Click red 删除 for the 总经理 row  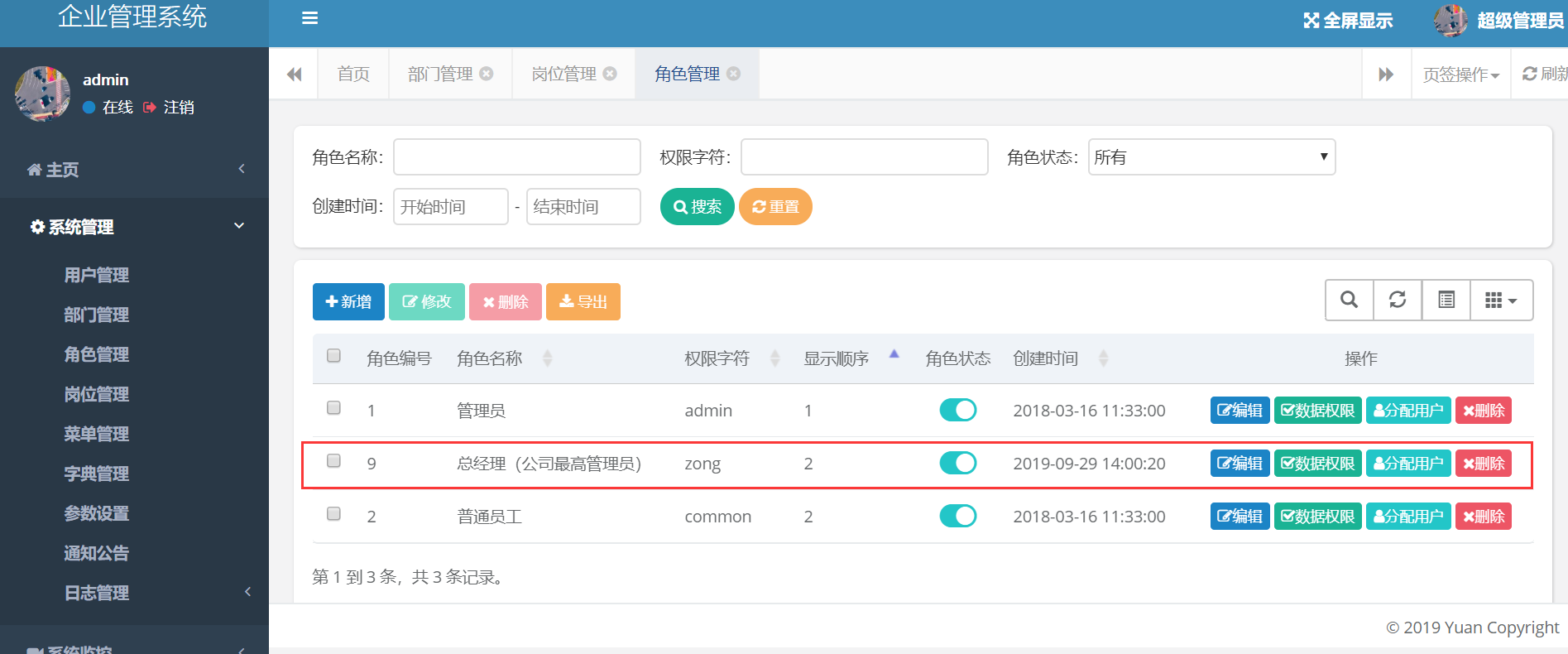point(1484,463)
